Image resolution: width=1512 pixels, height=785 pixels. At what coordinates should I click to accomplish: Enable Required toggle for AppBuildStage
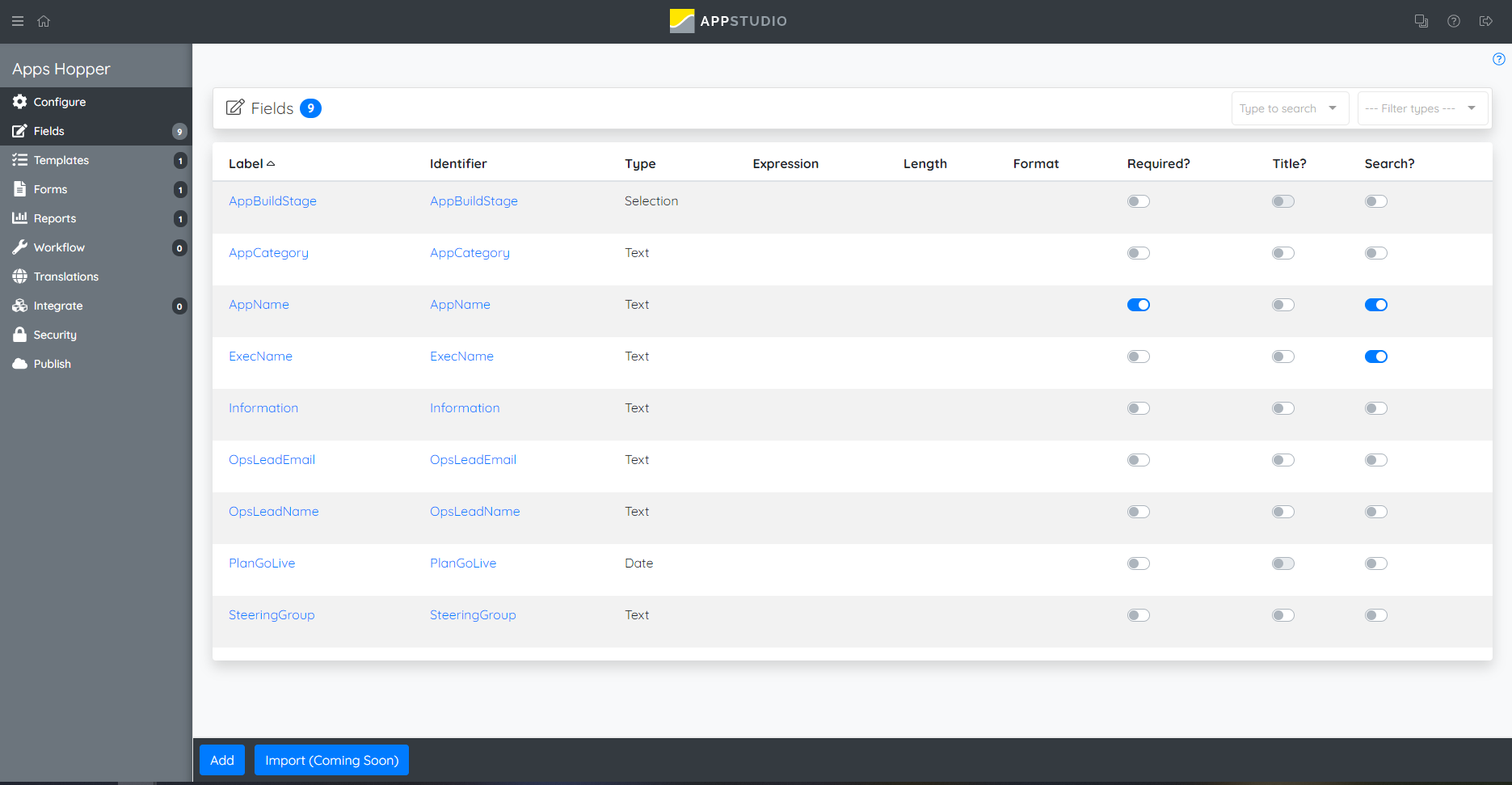point(1139,201)
